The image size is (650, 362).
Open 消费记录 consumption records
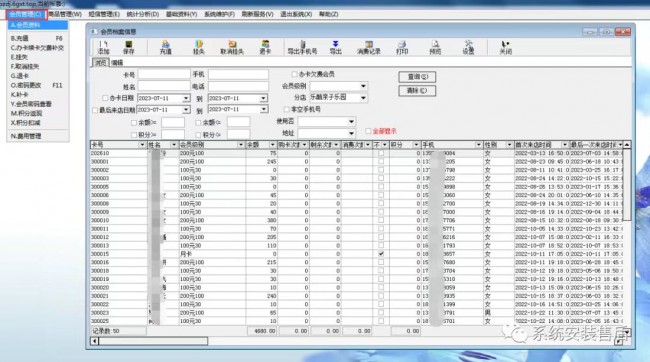pos(369,47)
